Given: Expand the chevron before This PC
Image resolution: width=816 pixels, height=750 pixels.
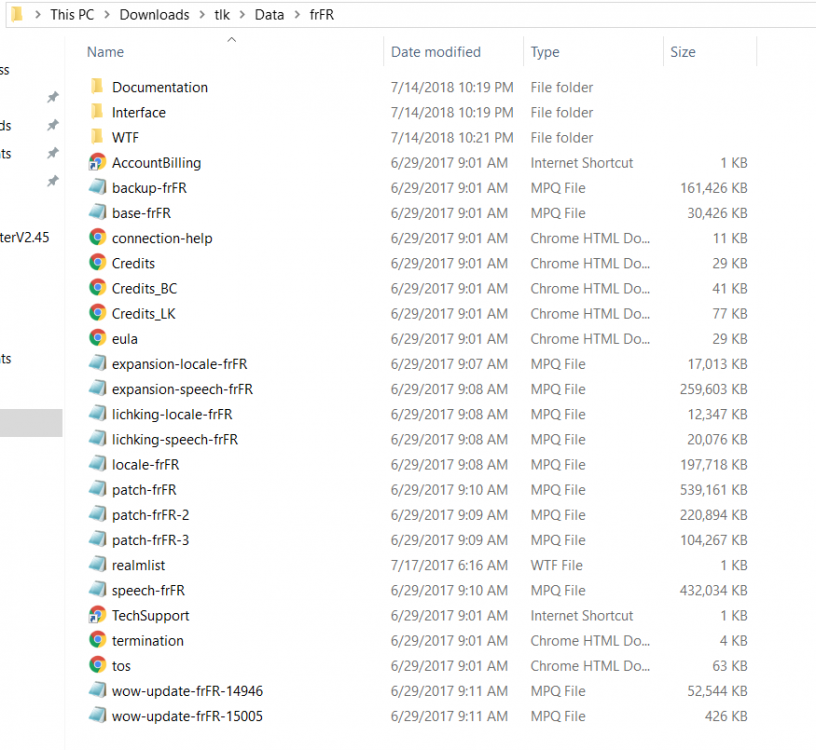Looking at the screenshot, I should [x=37, y=15].
